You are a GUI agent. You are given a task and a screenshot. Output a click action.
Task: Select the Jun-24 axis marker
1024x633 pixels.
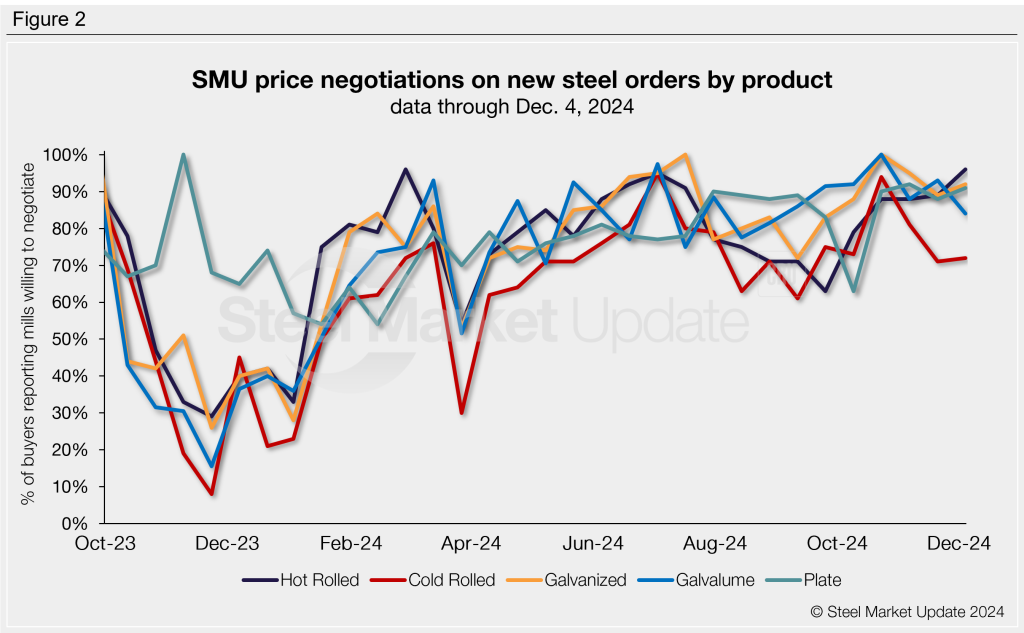594,544
